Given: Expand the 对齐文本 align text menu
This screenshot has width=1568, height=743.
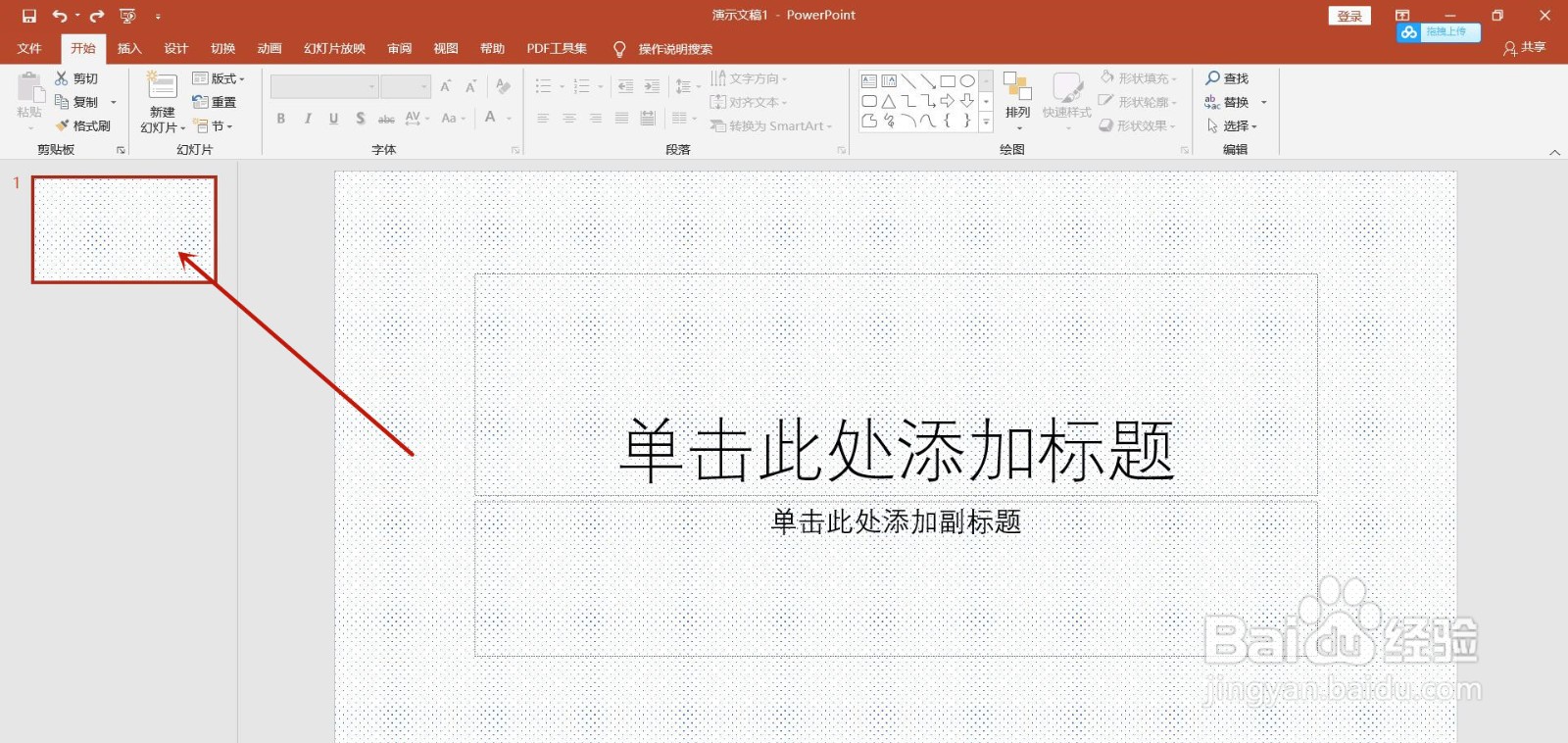Looking at the screenshot, I should click(749, 102).
